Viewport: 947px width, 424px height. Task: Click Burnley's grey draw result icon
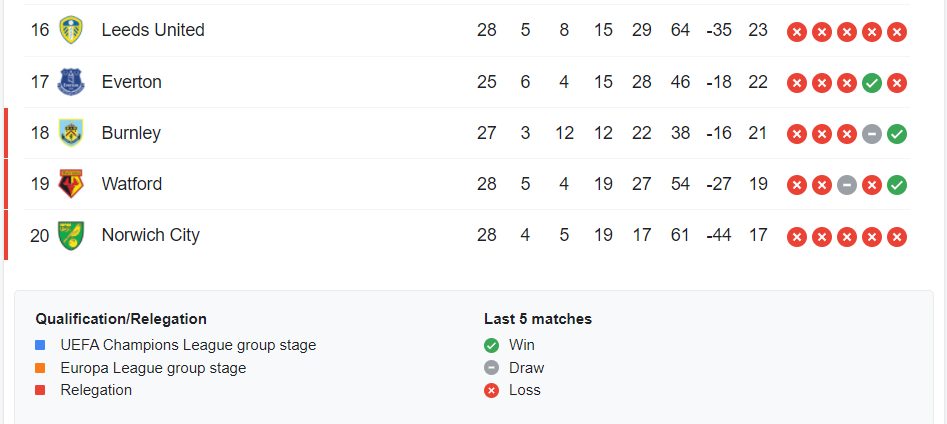[x=872, y=134]
